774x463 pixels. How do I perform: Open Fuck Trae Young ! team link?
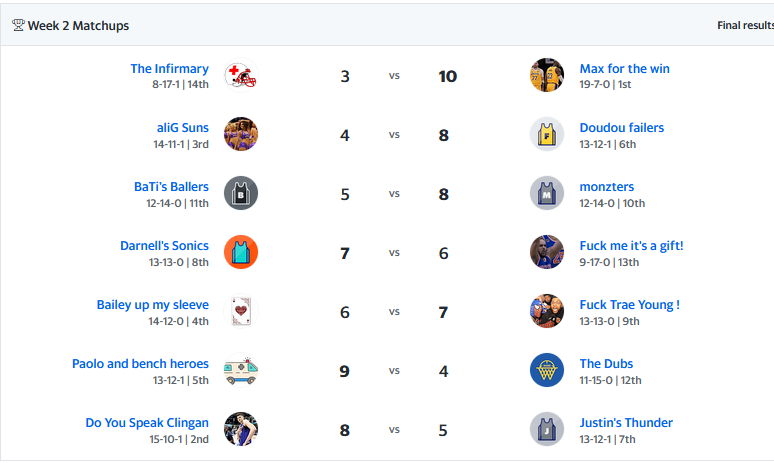tap(629, 305)
